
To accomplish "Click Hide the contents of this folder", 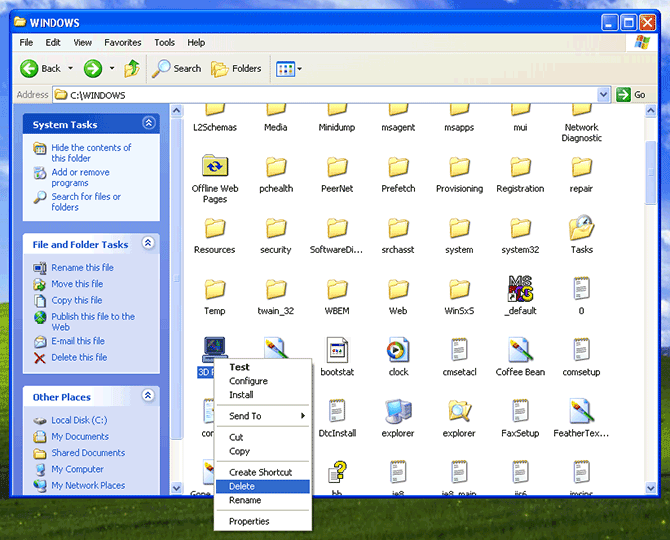I will tap(91, 153).
